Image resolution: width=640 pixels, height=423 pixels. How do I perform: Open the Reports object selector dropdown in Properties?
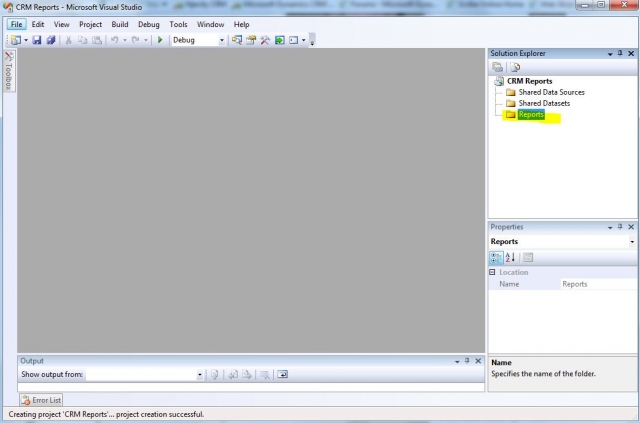tap(632, 242)
